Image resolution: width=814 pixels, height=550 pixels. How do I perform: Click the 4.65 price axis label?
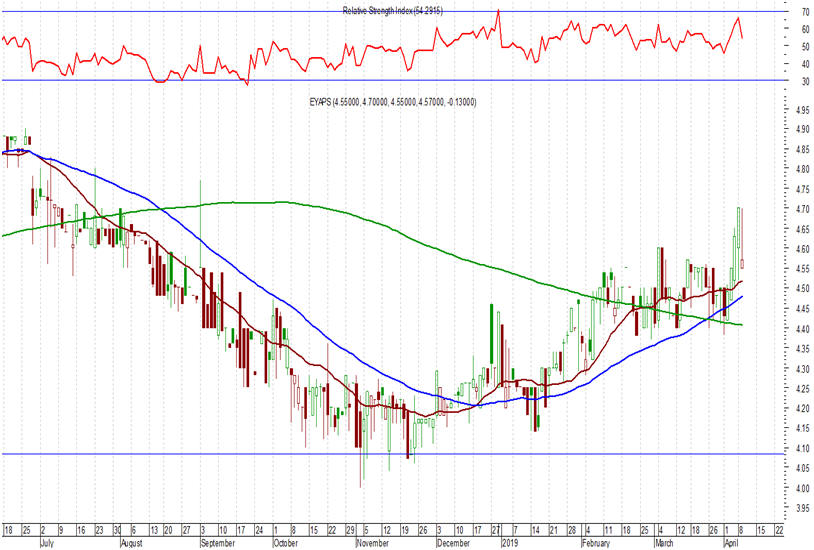click(802, 230)
